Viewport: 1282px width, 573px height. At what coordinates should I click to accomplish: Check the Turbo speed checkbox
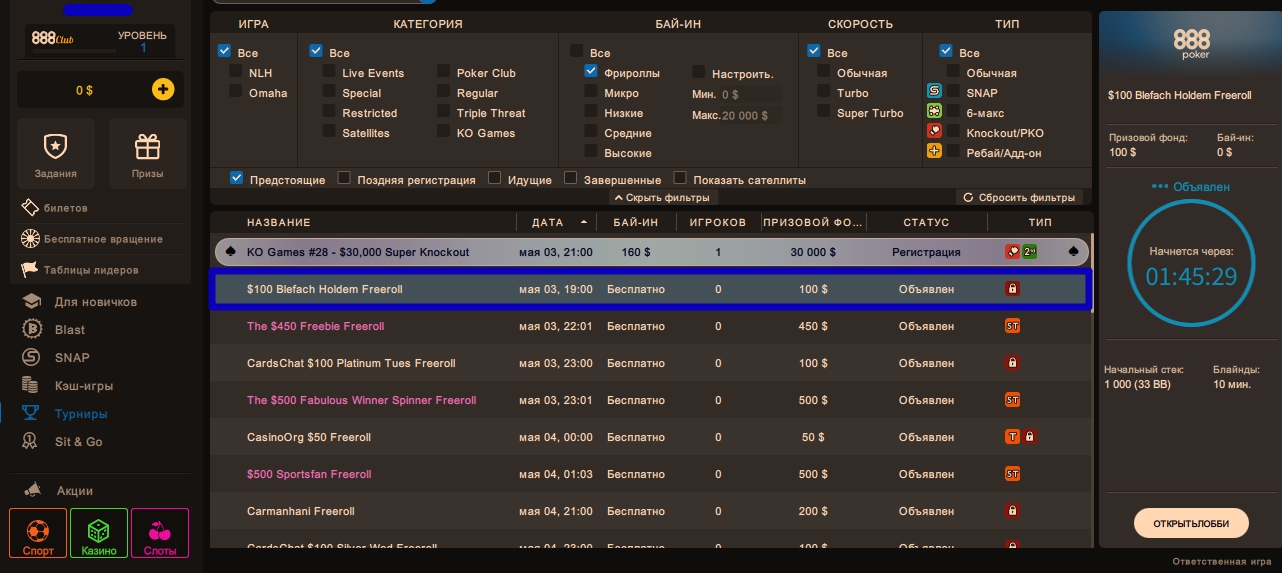(x=824, y=92)
